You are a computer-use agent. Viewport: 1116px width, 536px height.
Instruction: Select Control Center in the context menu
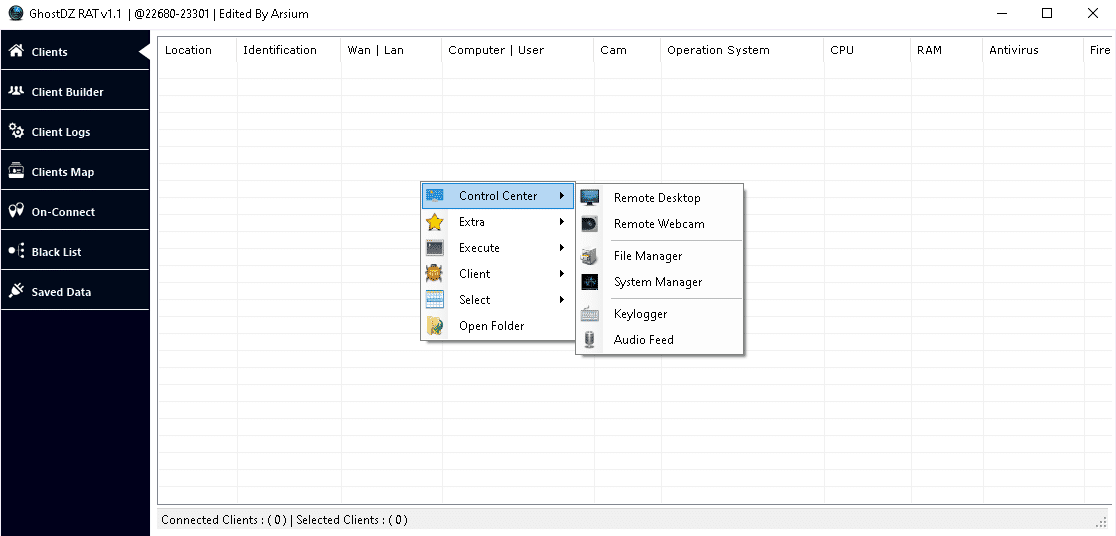point(498,196)
